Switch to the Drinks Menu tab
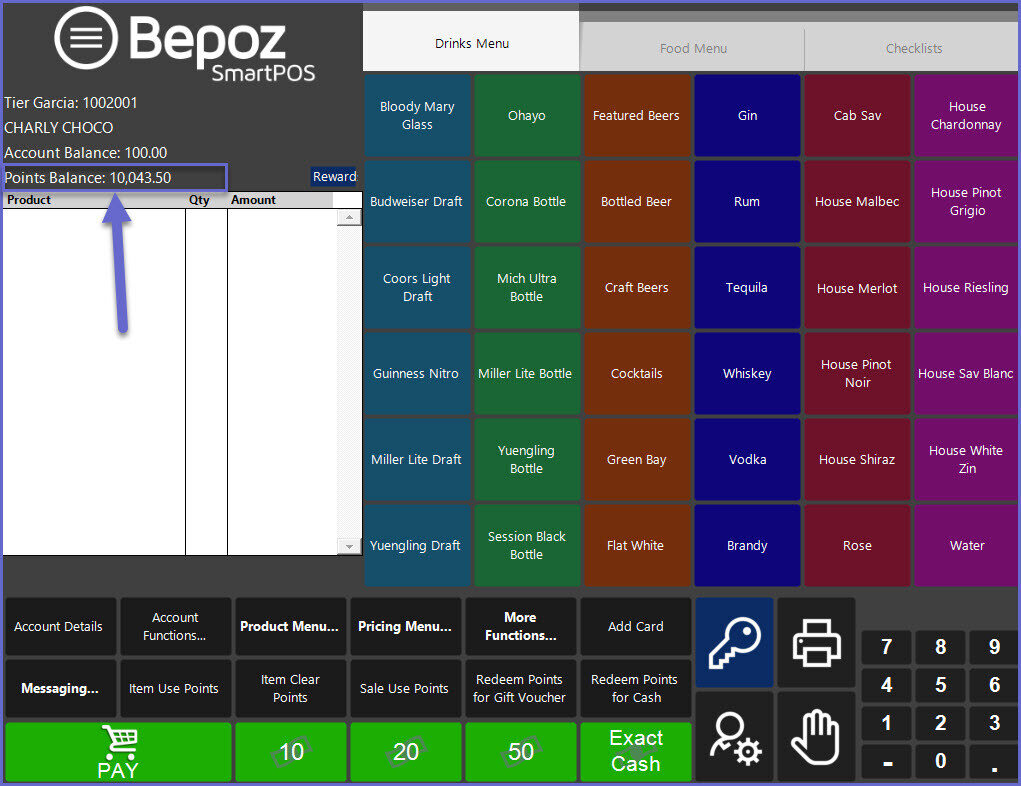1021x786 pixels. point(471,43)
